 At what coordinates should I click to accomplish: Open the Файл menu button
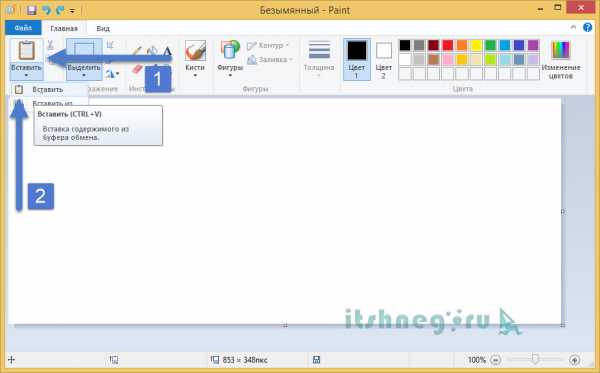(x=23, y=28)
